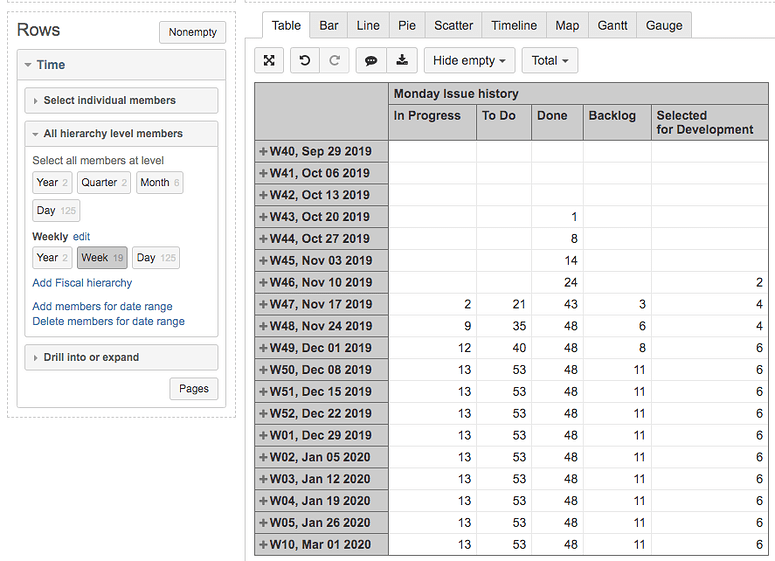Click the redo arrow icon
Viewport: 775px width, 561px height.
click(x=335, y=61)
